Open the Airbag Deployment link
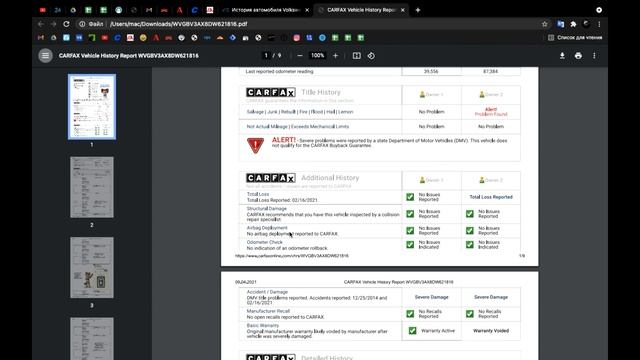 pos(267,228)
